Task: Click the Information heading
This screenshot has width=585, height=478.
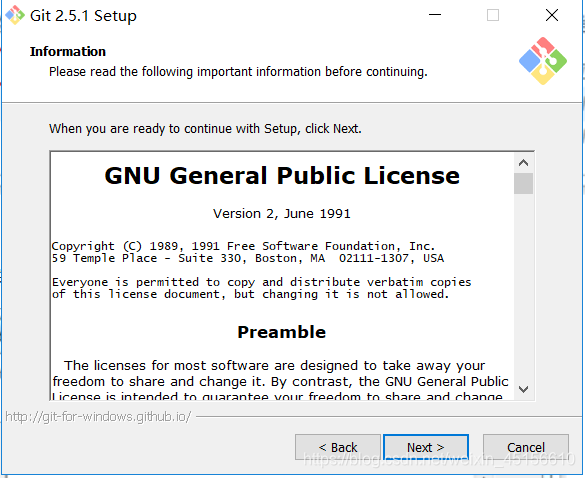Action: 68,51
